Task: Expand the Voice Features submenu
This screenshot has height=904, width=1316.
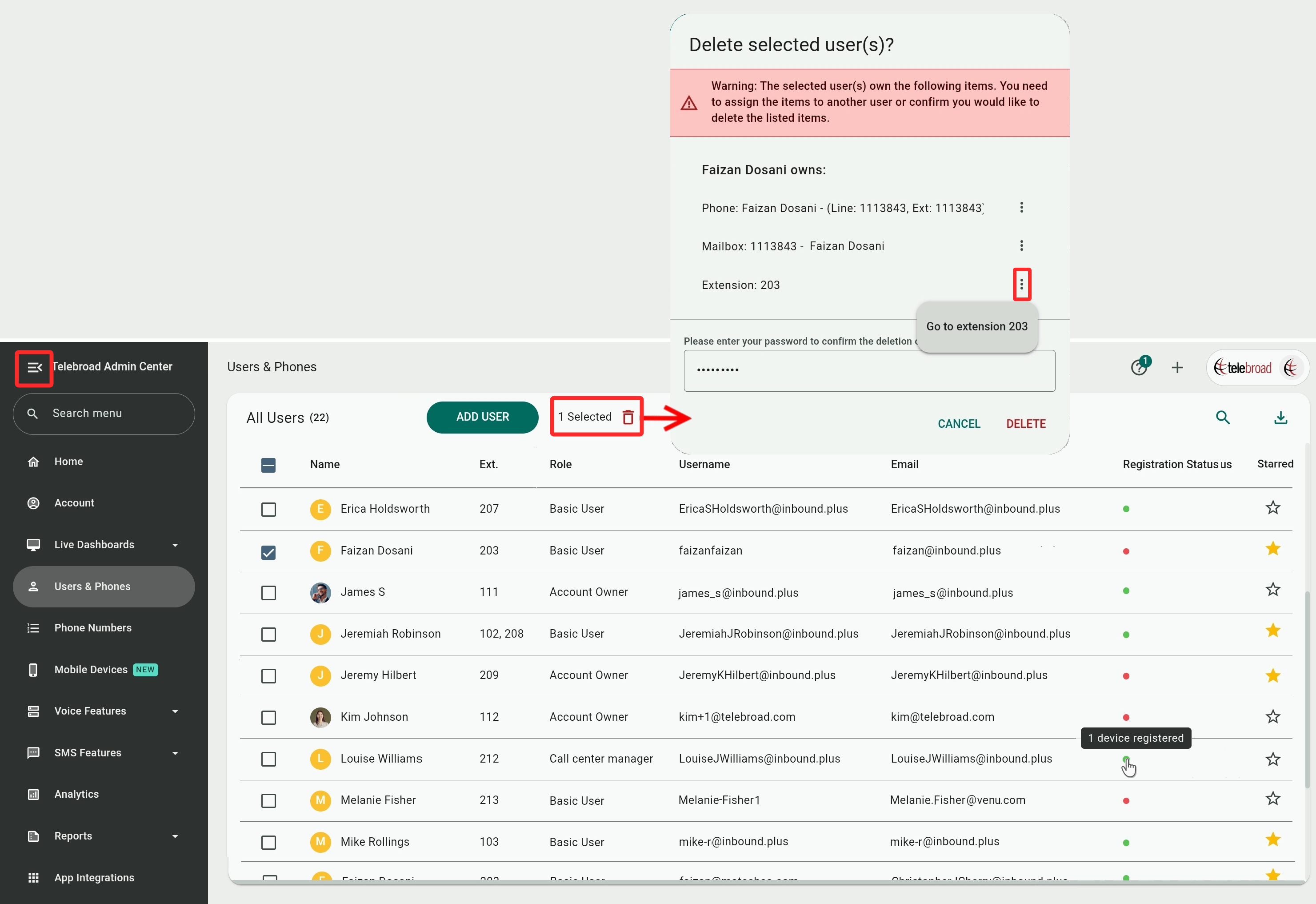Action: tap(175, 711)
